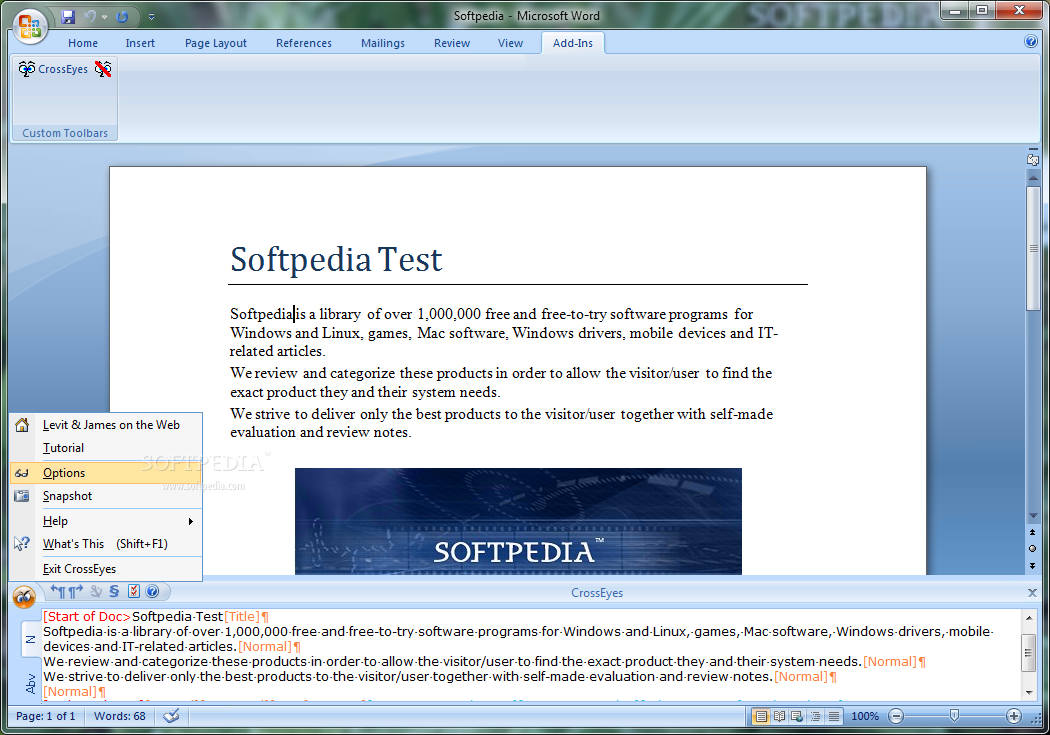Click the Softpedia Test title text
The image size is (1050, 735).
[x=336, y=260]
